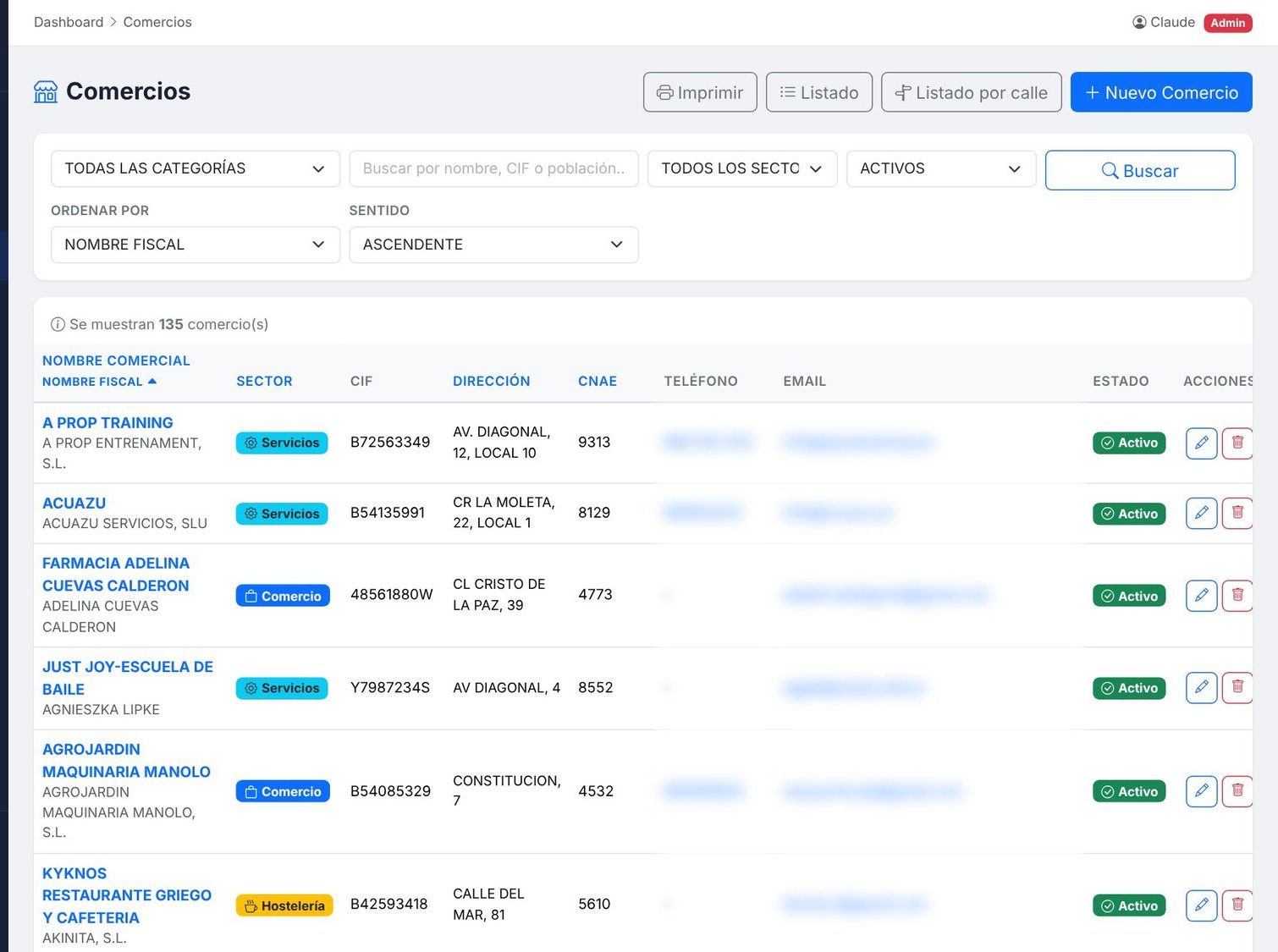
Task: Open KYKNOS RESTAURANTE GRIEGO Y CAFETERIA link
Action: pyautogui.click(x=127, y=895)
